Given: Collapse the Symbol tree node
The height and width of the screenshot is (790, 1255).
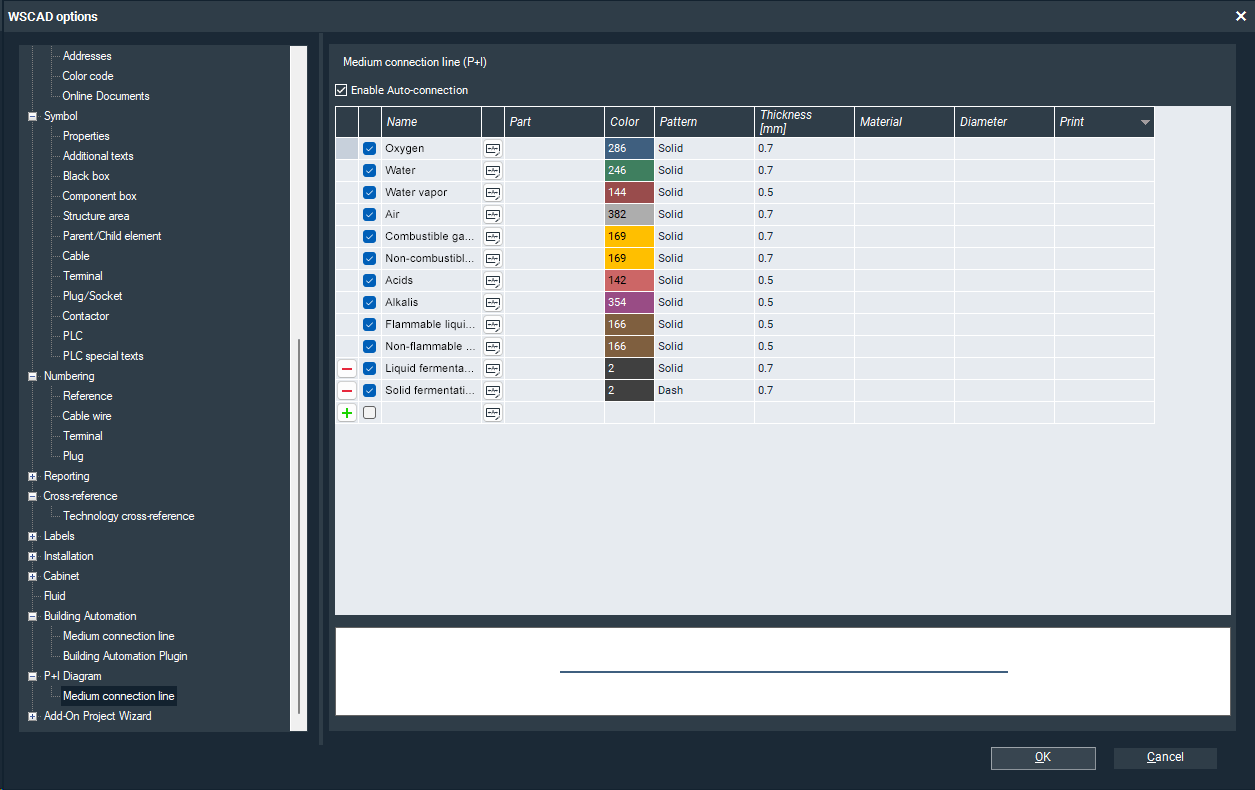Looking at the screenshot, I should 33,116.
